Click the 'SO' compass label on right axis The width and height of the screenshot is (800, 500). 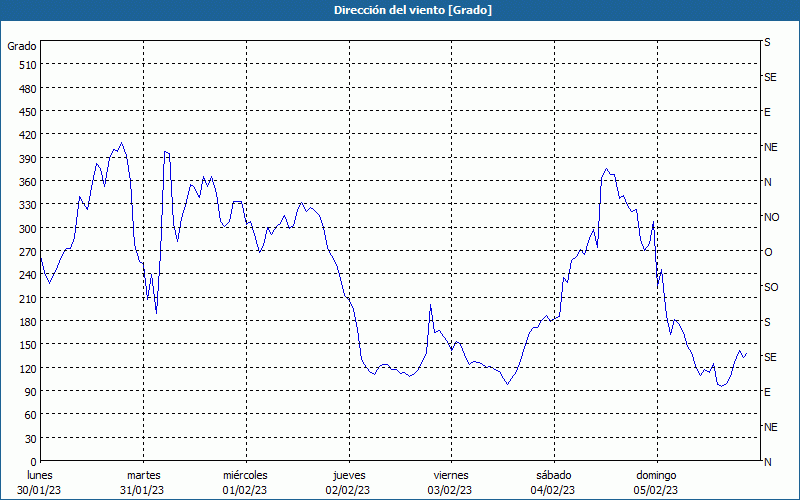pyautogui.click(x=771, y=287)
